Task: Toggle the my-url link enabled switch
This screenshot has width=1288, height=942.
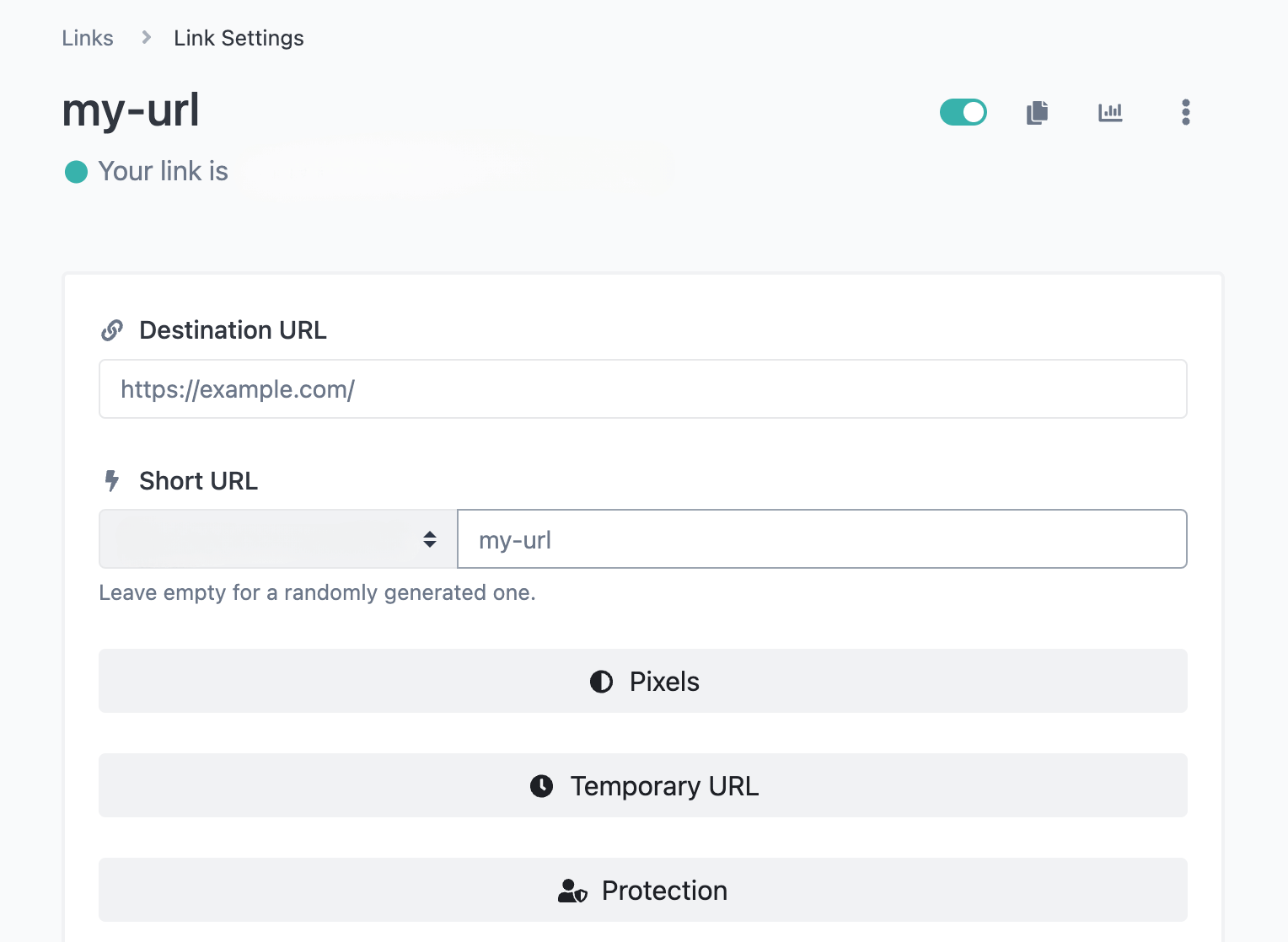Action: click(963, 112)
